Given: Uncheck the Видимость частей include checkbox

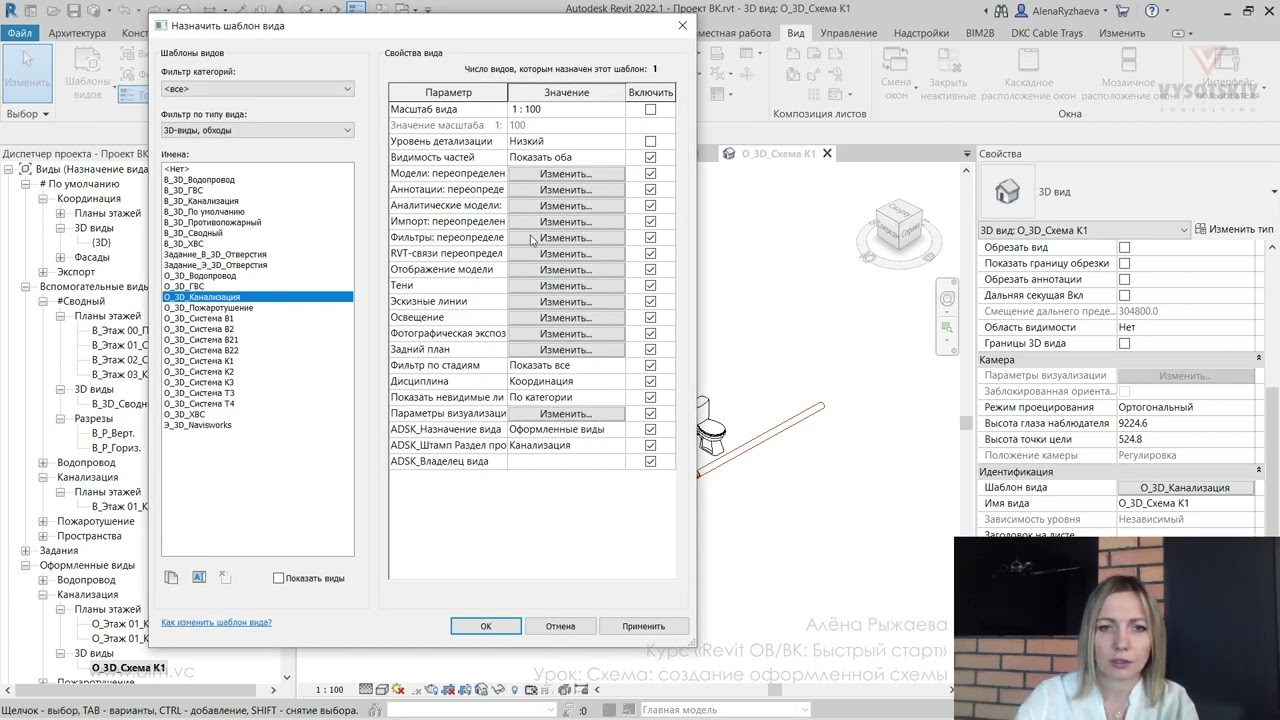Looking at the screenshot, I should click(651, 157).
